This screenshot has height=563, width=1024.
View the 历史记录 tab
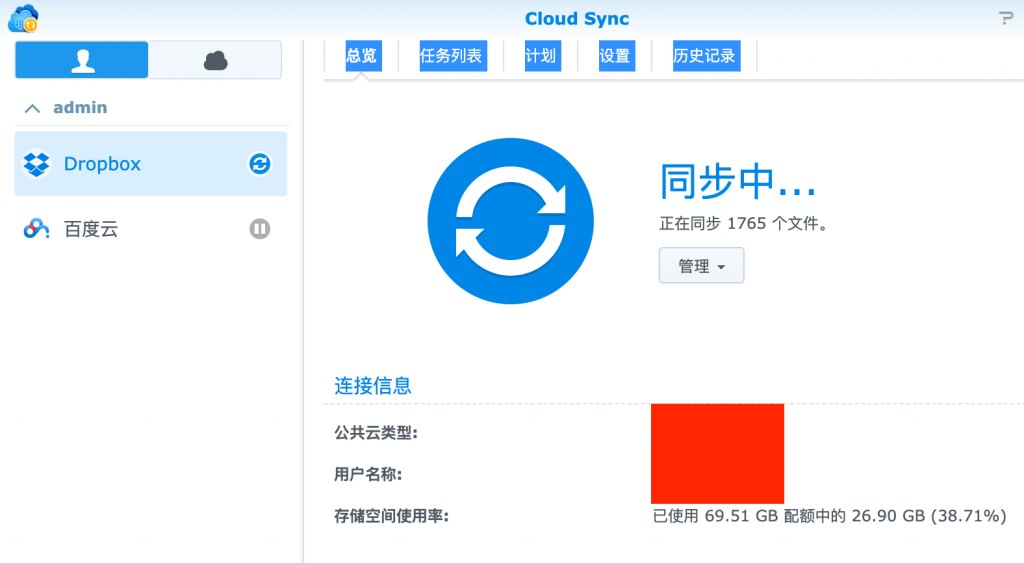705,56
